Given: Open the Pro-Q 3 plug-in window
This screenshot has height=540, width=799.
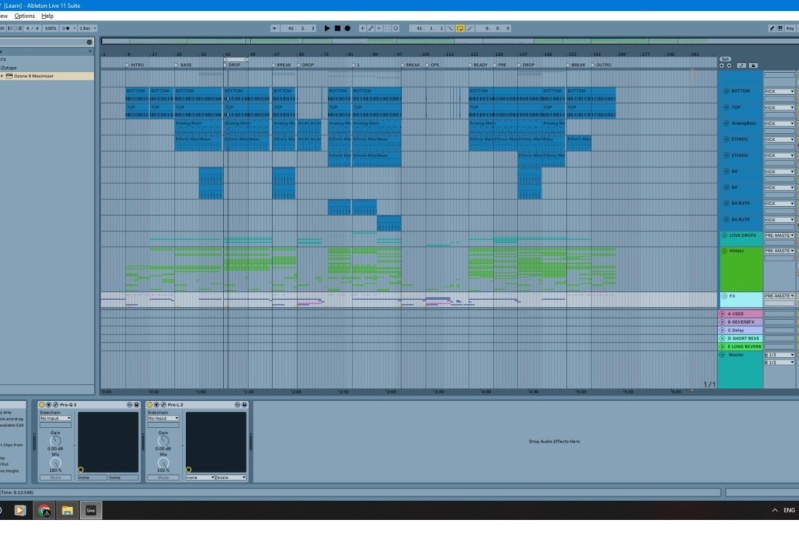Looking at the screenshot, I should (x=56, y=405).
